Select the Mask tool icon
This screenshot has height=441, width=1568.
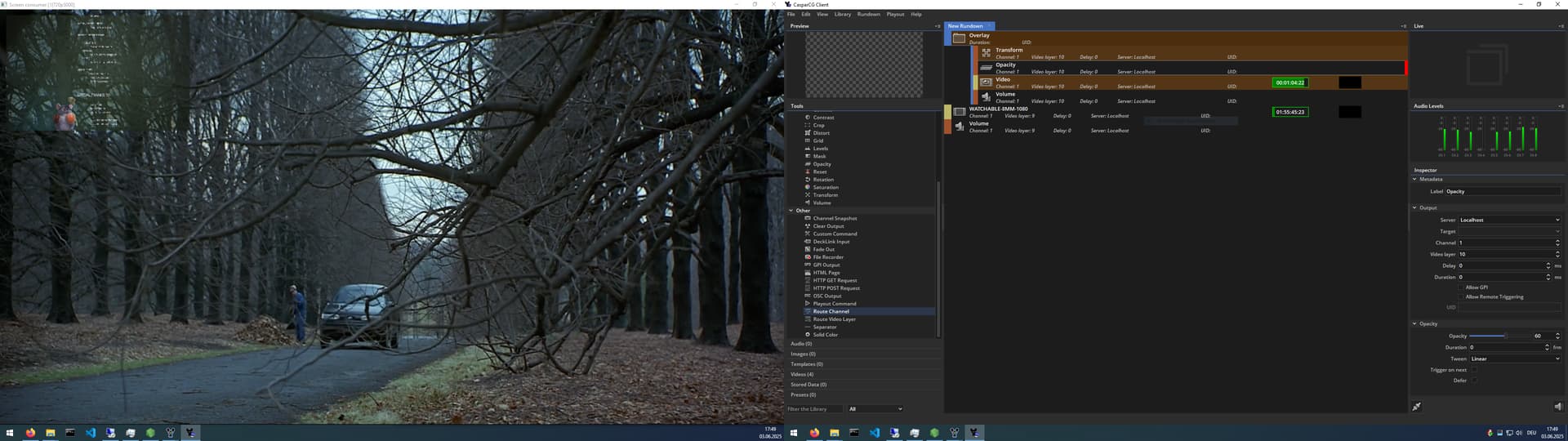[x=808, y=156]
